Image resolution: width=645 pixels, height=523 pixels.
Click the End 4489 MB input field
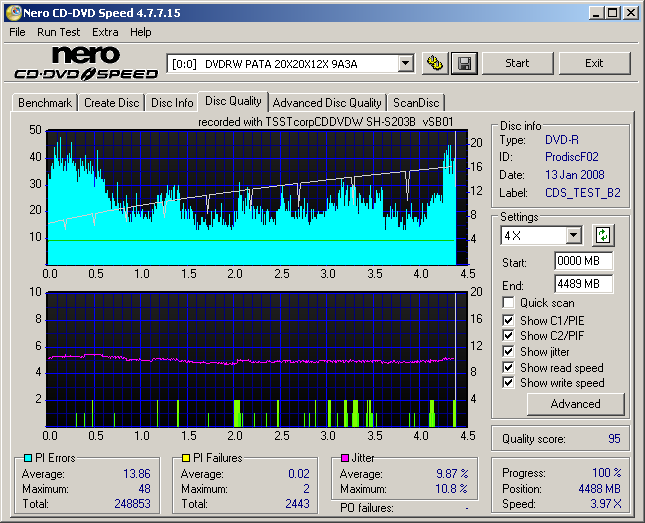point(583,284)
